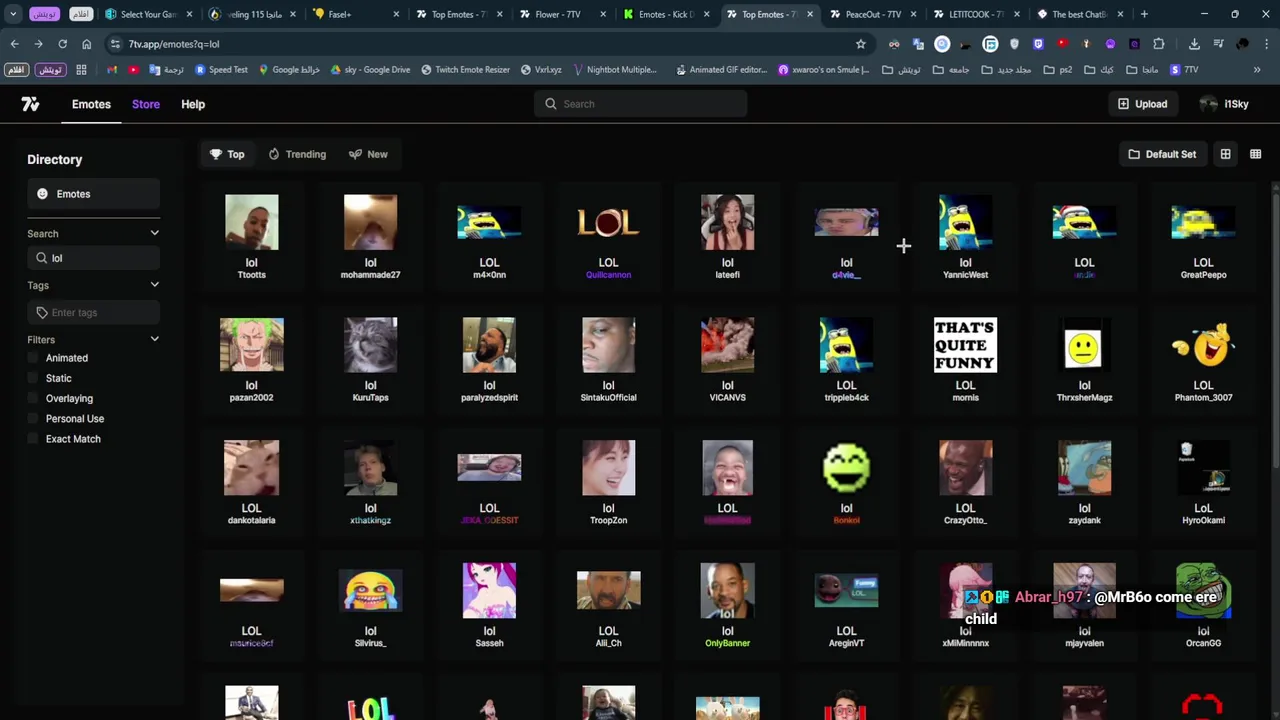
Task: Select the Trending sorting tab
Action: pyautogui.click(x=297, y=154)
